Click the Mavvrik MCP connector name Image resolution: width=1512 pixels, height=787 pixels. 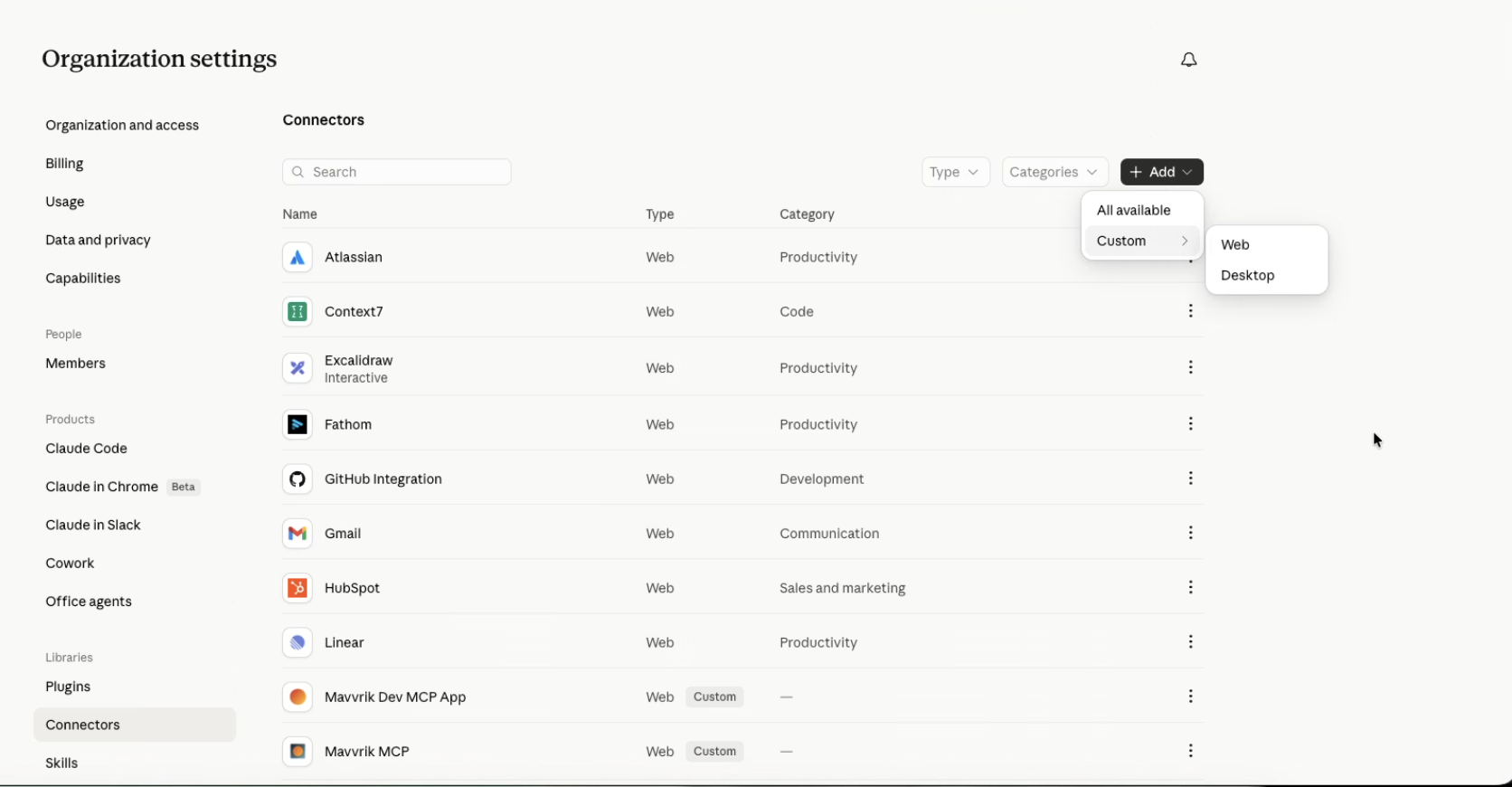pos(367,752)
